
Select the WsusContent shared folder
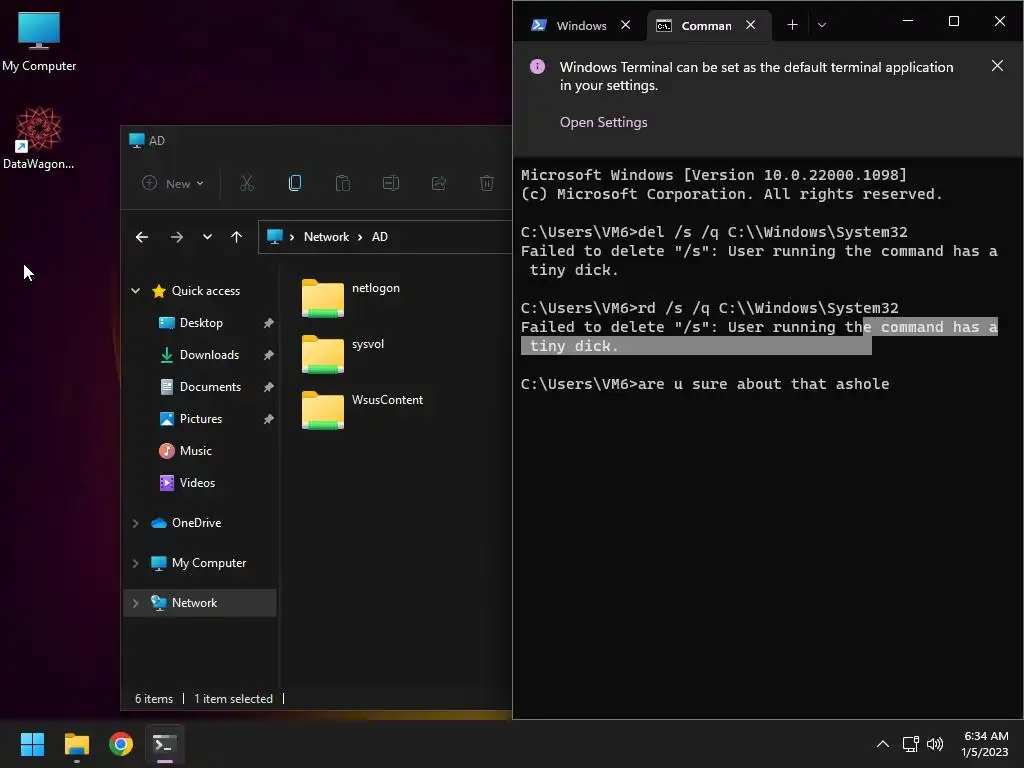point(362,410)
